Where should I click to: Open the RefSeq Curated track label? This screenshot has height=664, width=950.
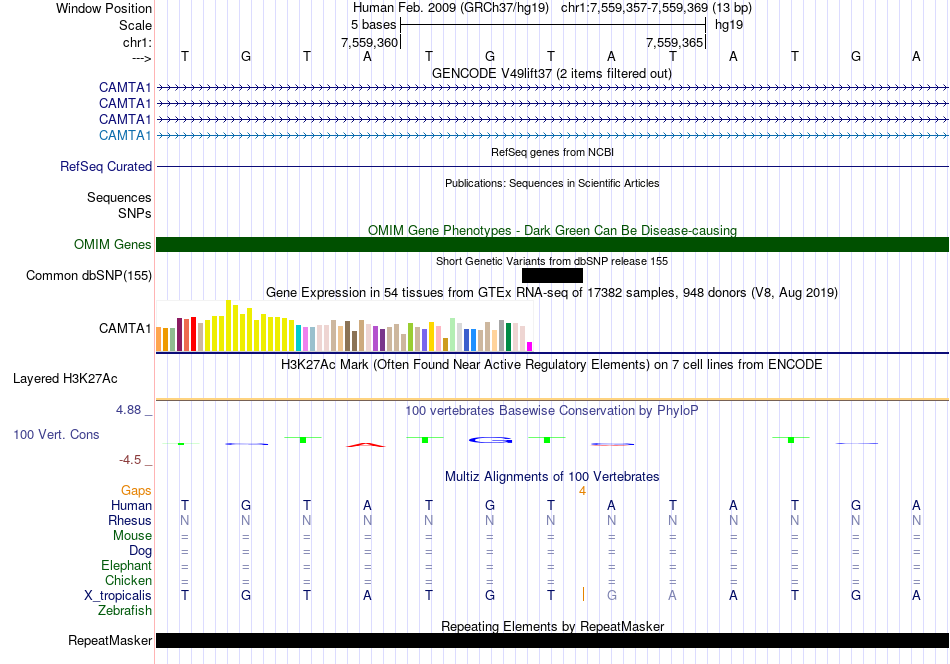click(x=106, y=166)
